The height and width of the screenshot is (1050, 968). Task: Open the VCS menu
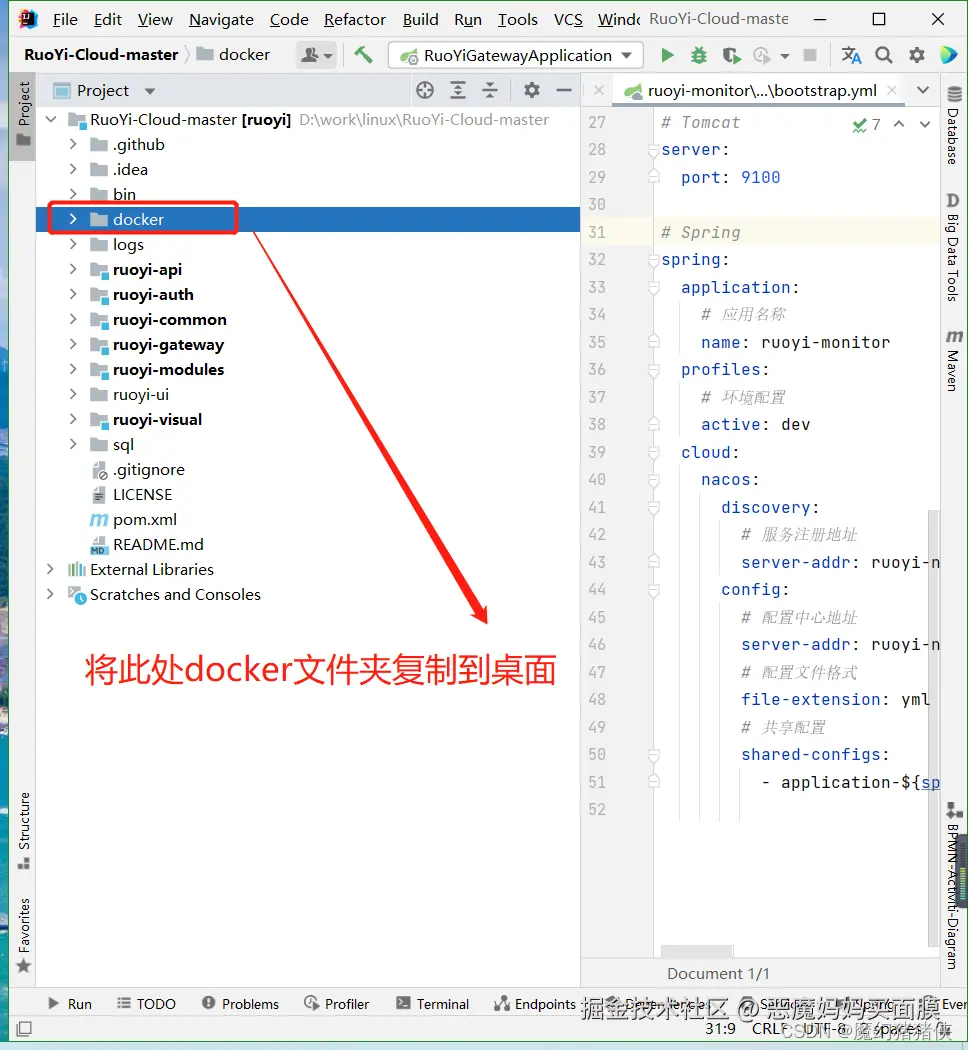point(568,19)
